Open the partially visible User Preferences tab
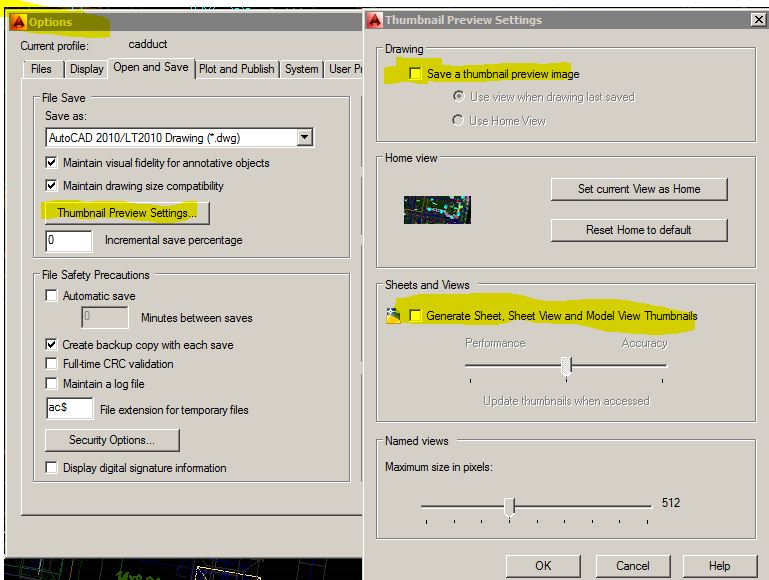This screenshot has height=580, width=769. pyautogui.click(x=345, y=69)
